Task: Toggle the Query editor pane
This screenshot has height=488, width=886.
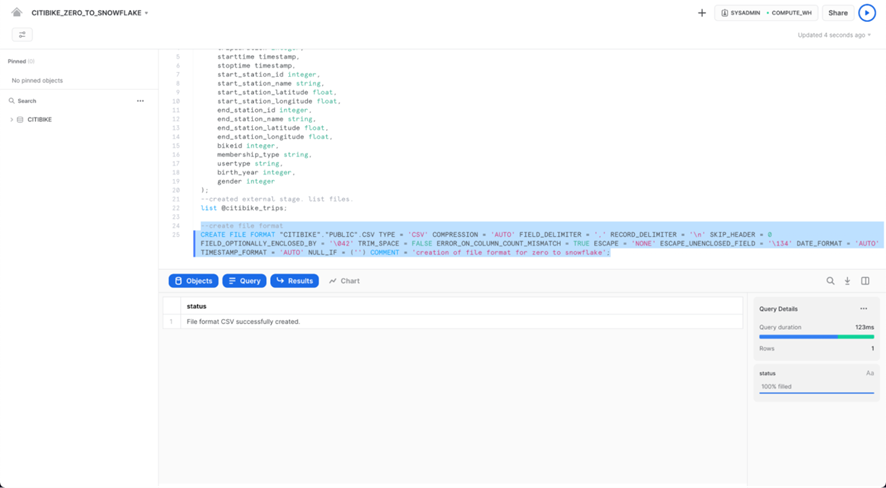Action: click(x=244, y=281)
